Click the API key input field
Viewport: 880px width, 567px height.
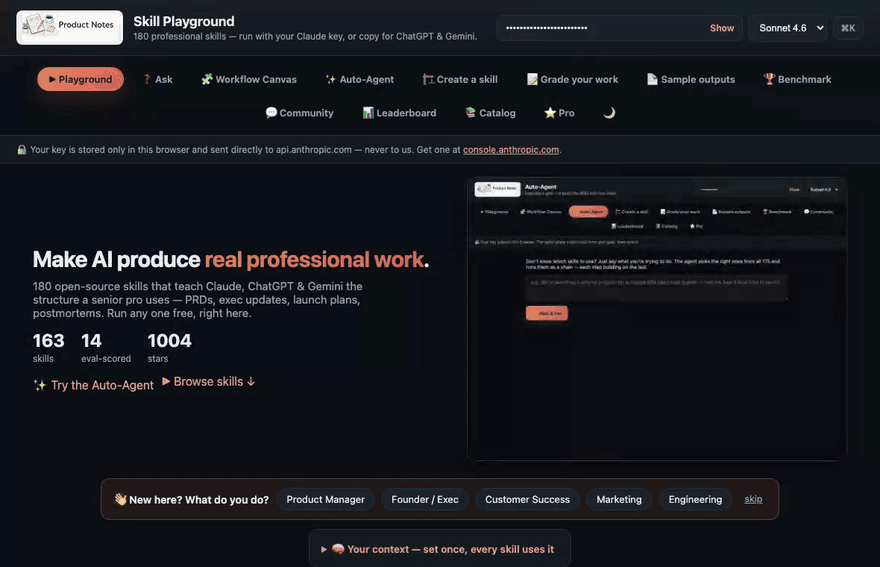(619, 28)
